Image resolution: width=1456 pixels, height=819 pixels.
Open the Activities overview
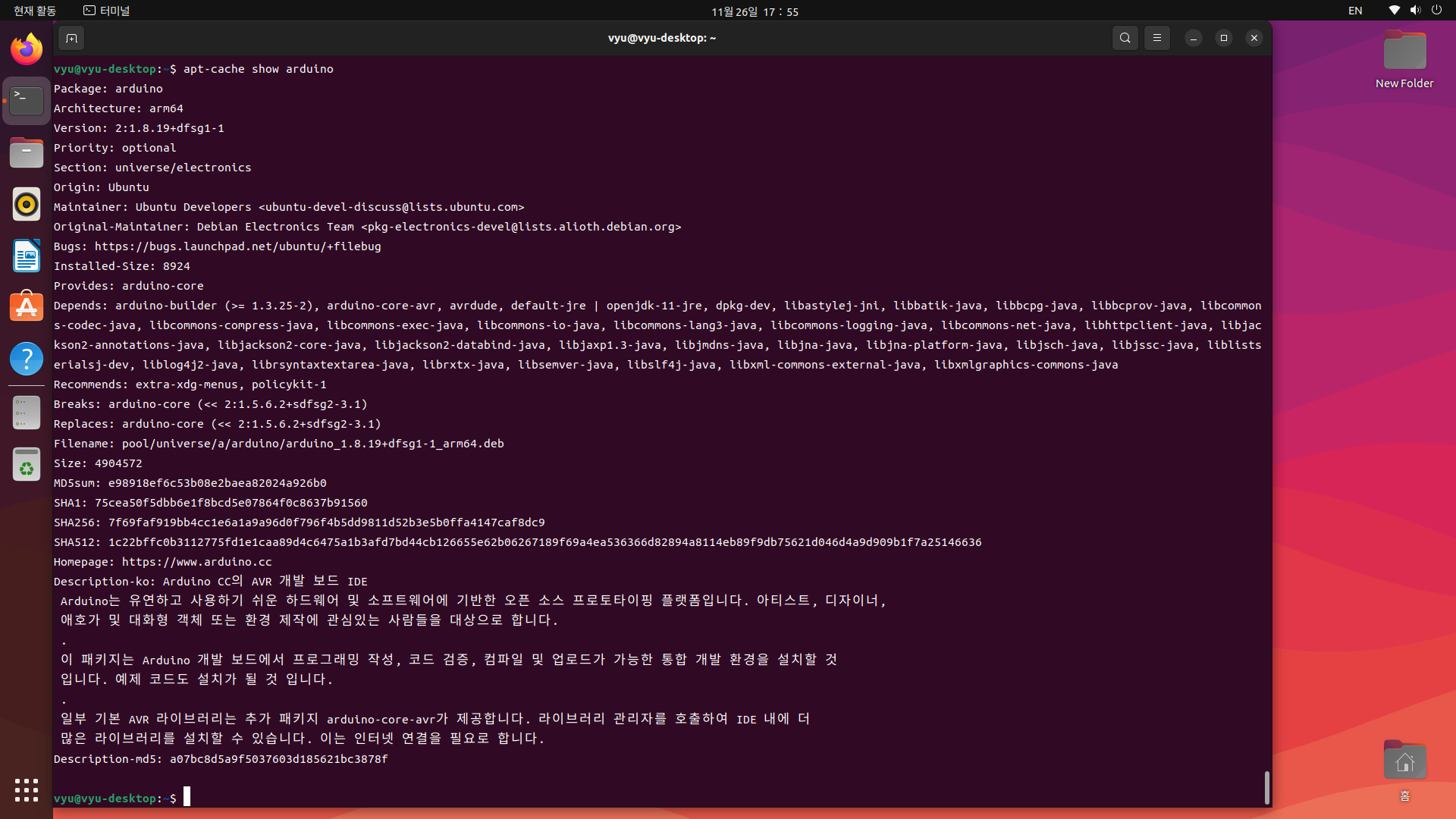pos(35,11)
